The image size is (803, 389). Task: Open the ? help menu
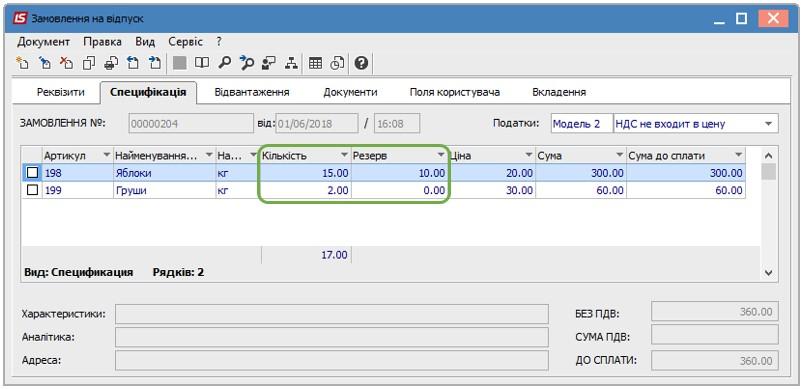219,41
